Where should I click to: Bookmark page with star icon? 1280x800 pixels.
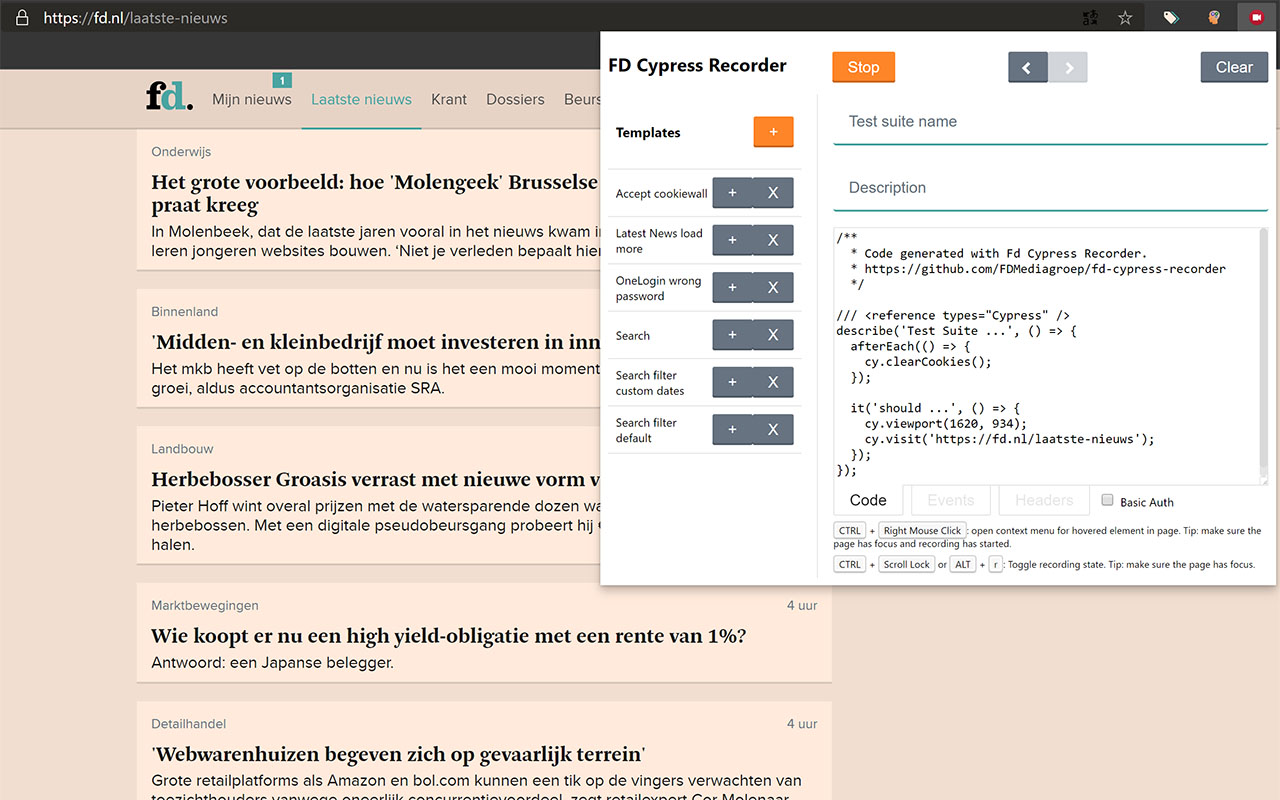pyautogui.click(x=1125, y=17)
